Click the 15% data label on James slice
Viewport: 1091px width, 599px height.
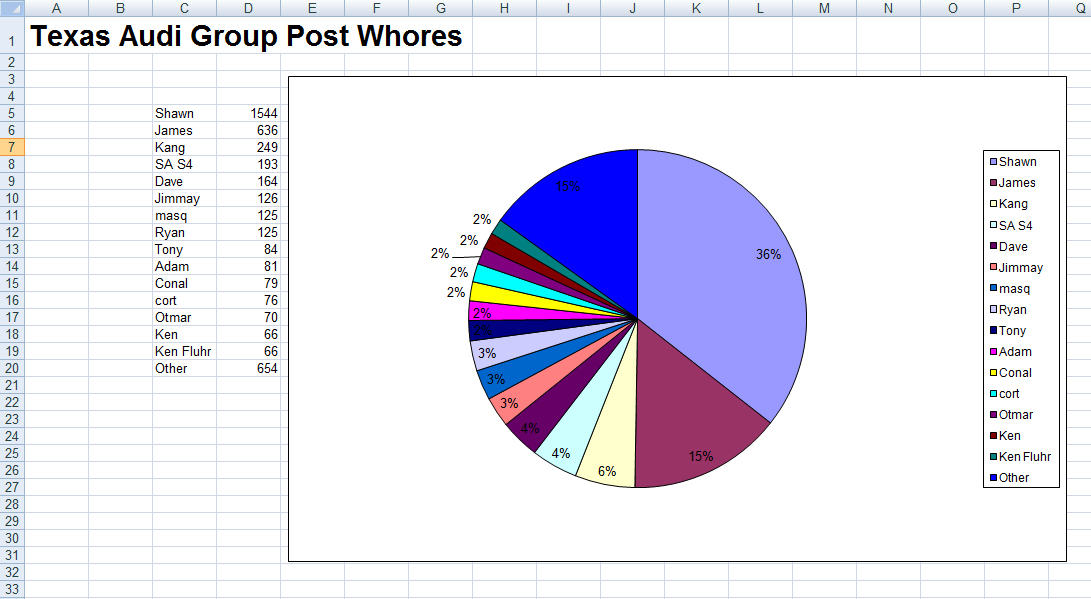point(701,456)
